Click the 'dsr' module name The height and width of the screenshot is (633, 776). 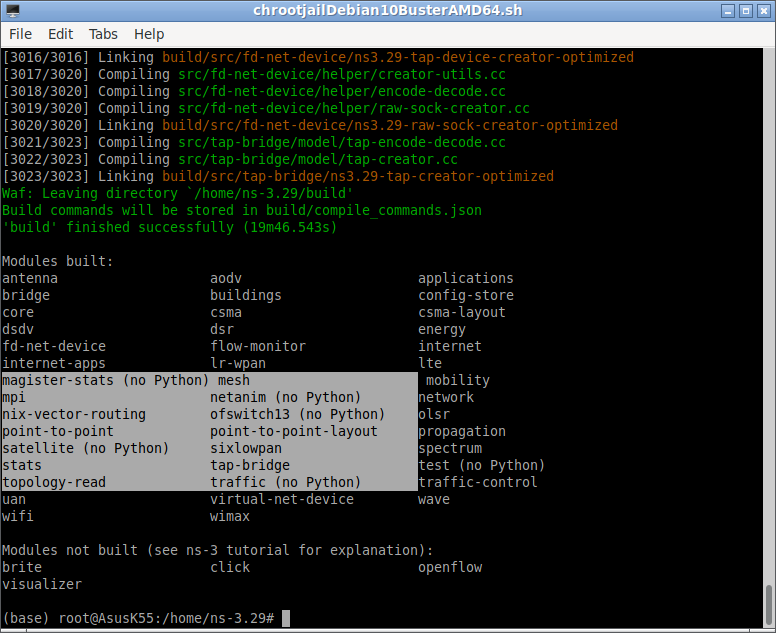point(222,330)
